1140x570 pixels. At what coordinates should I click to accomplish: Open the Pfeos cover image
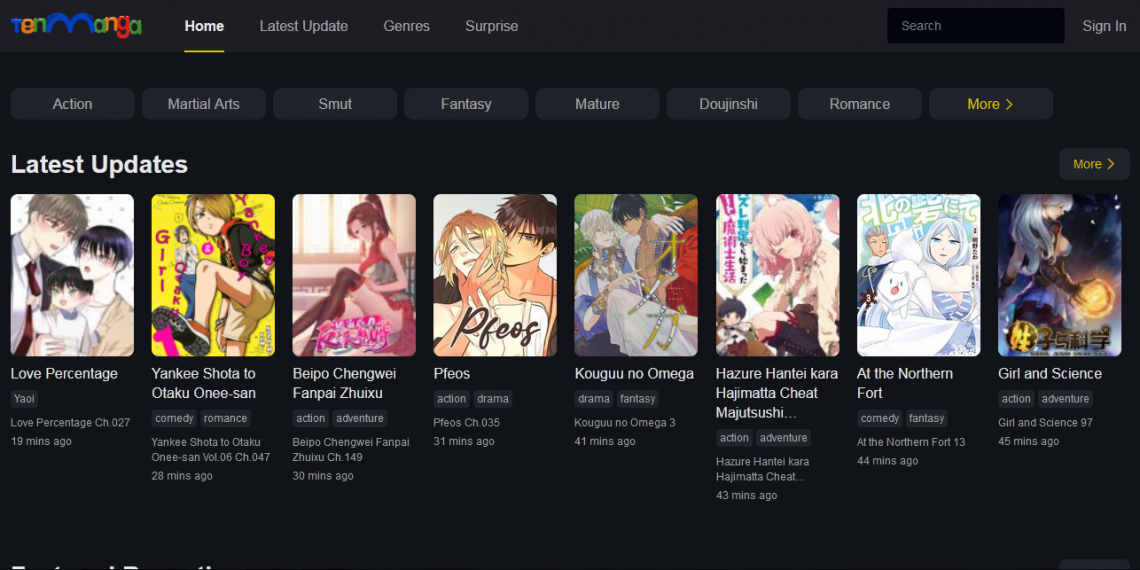pos(495,275)
